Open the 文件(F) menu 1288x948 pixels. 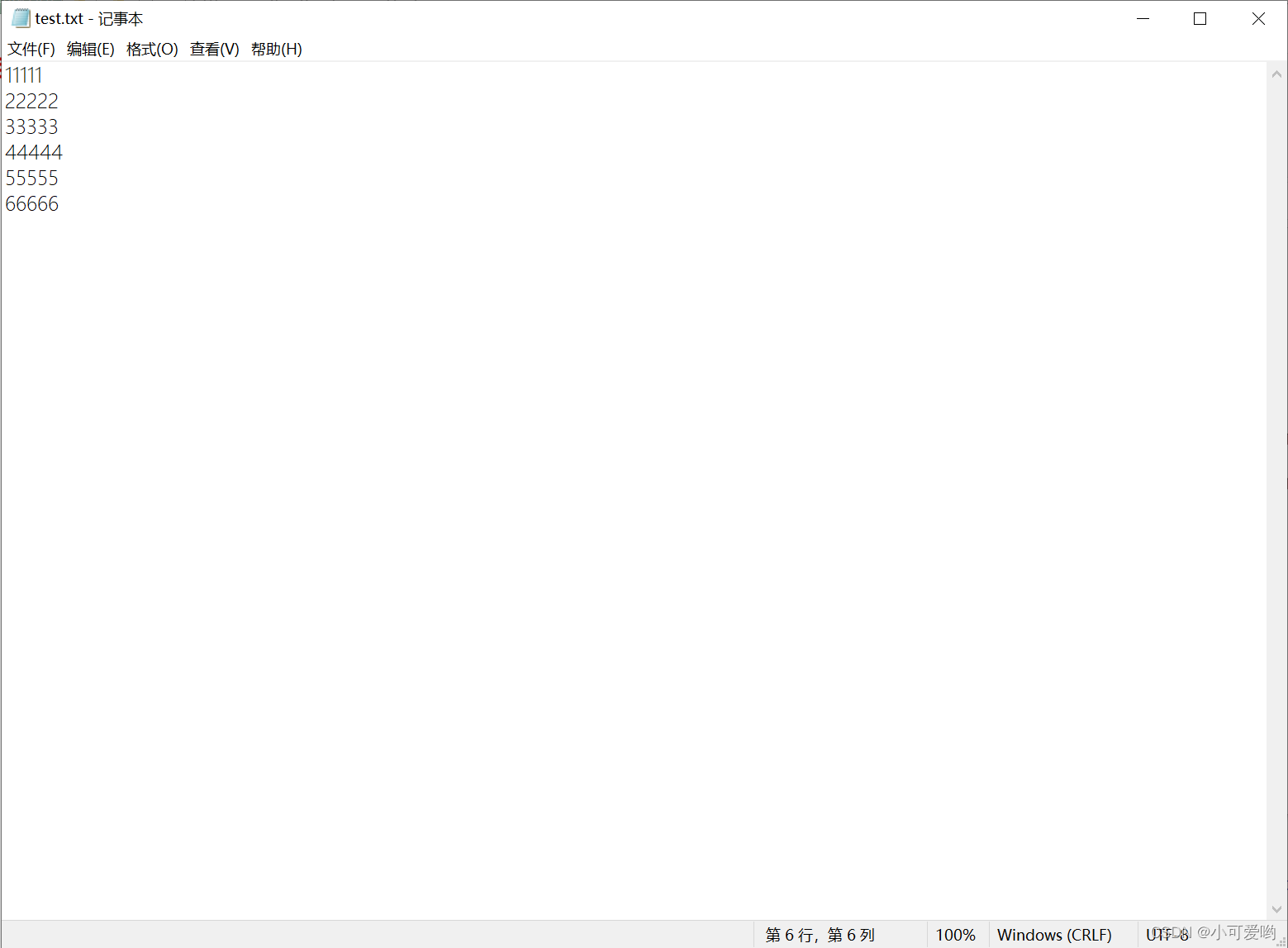[x=31, y=50]
